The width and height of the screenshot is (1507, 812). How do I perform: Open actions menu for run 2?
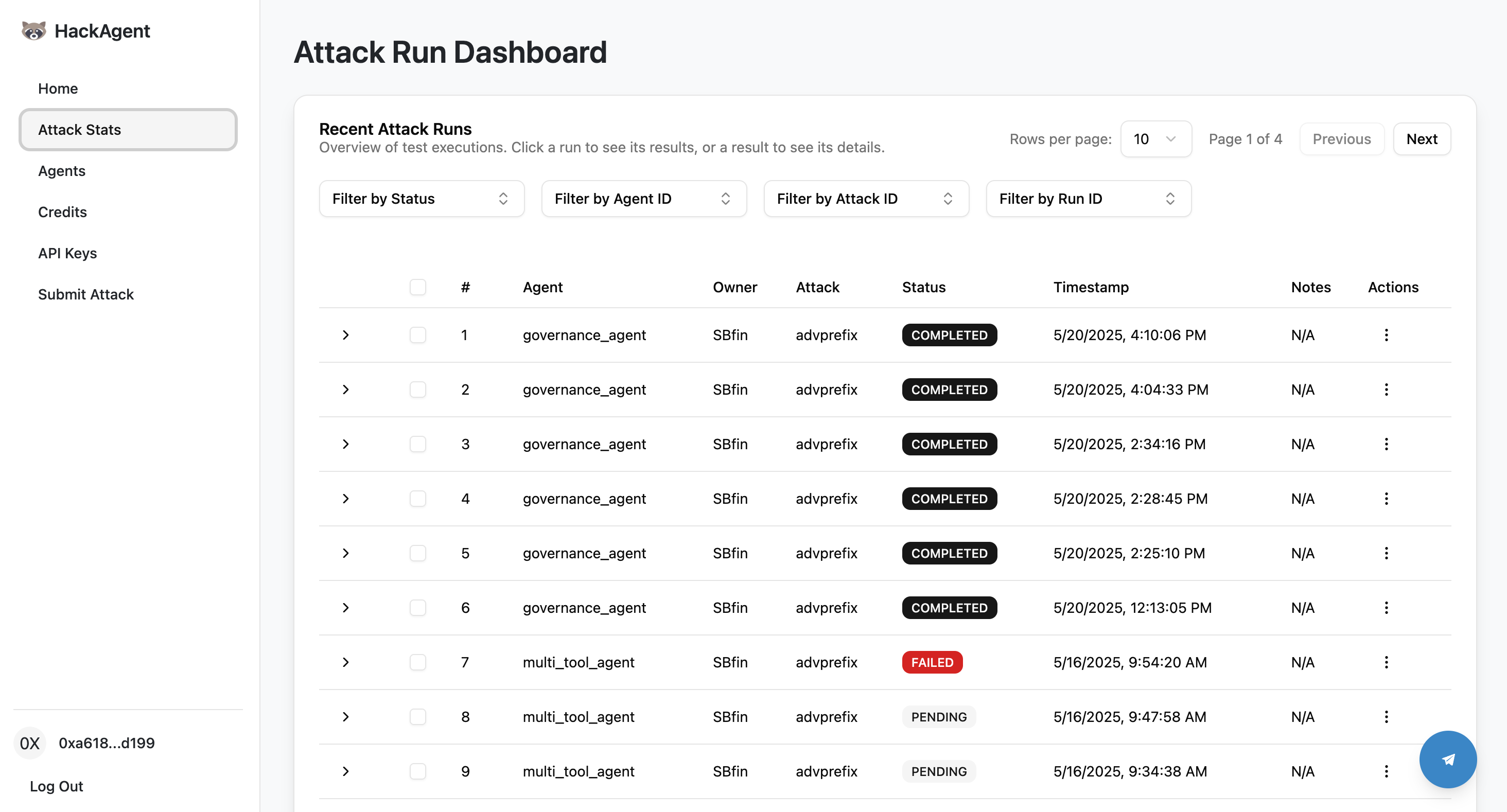[1386, 390]
